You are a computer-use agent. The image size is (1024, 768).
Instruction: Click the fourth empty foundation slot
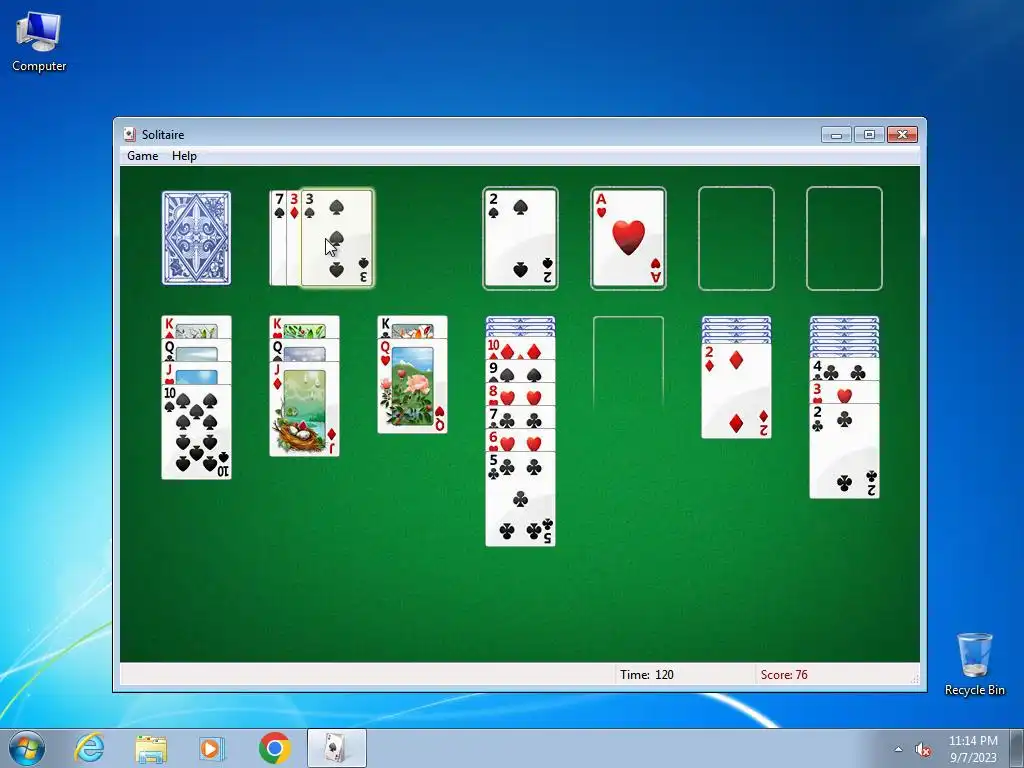point(844,238)
